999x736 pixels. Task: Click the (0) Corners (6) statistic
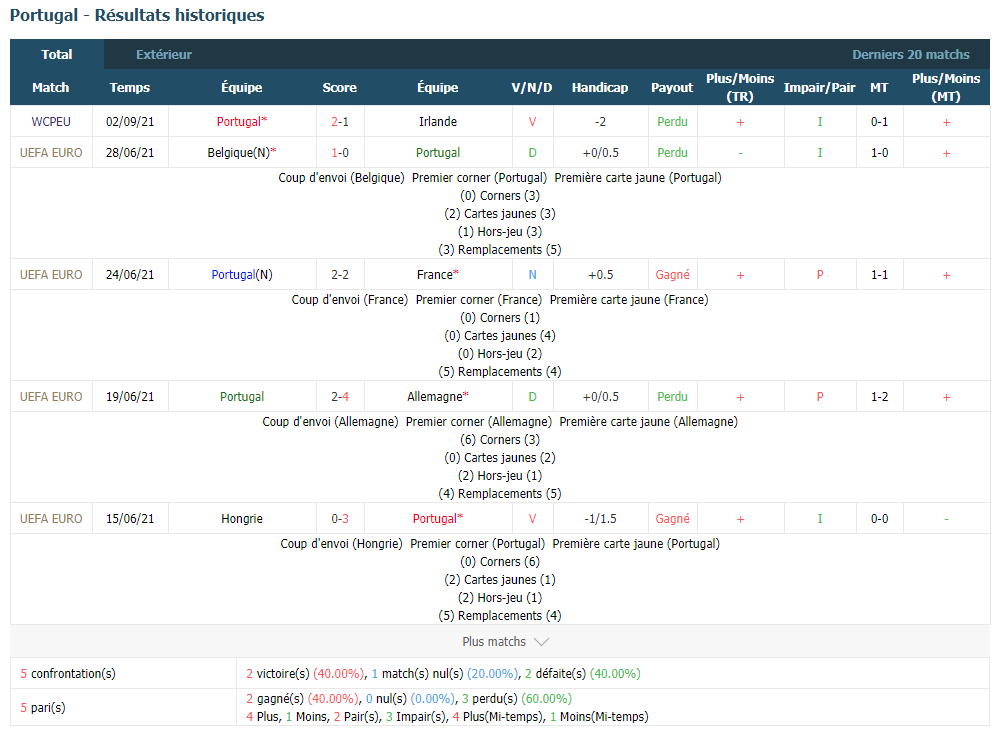tap(500, 561)
